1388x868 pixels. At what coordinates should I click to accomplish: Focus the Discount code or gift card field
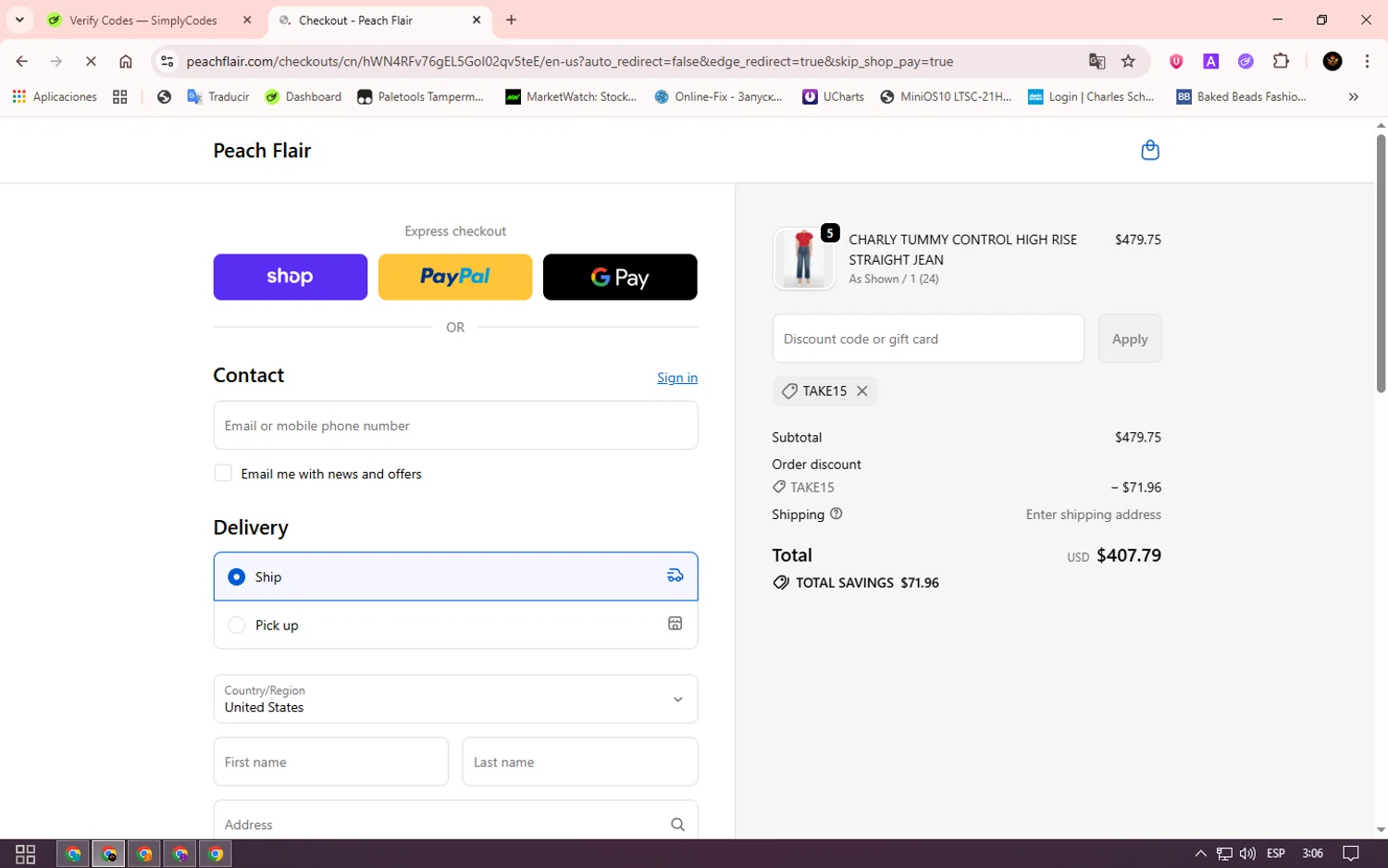928,339
